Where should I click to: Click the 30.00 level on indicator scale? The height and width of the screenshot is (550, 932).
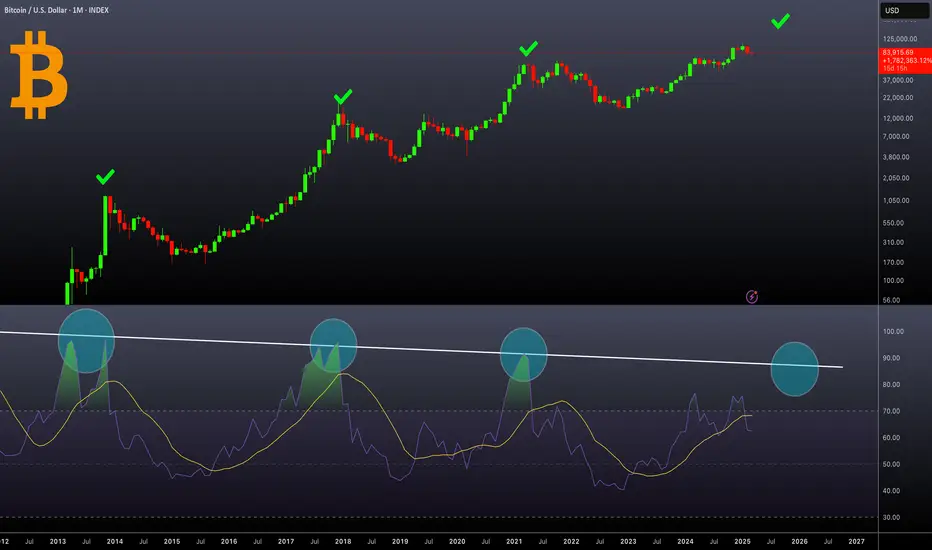[x=892, y=518]
